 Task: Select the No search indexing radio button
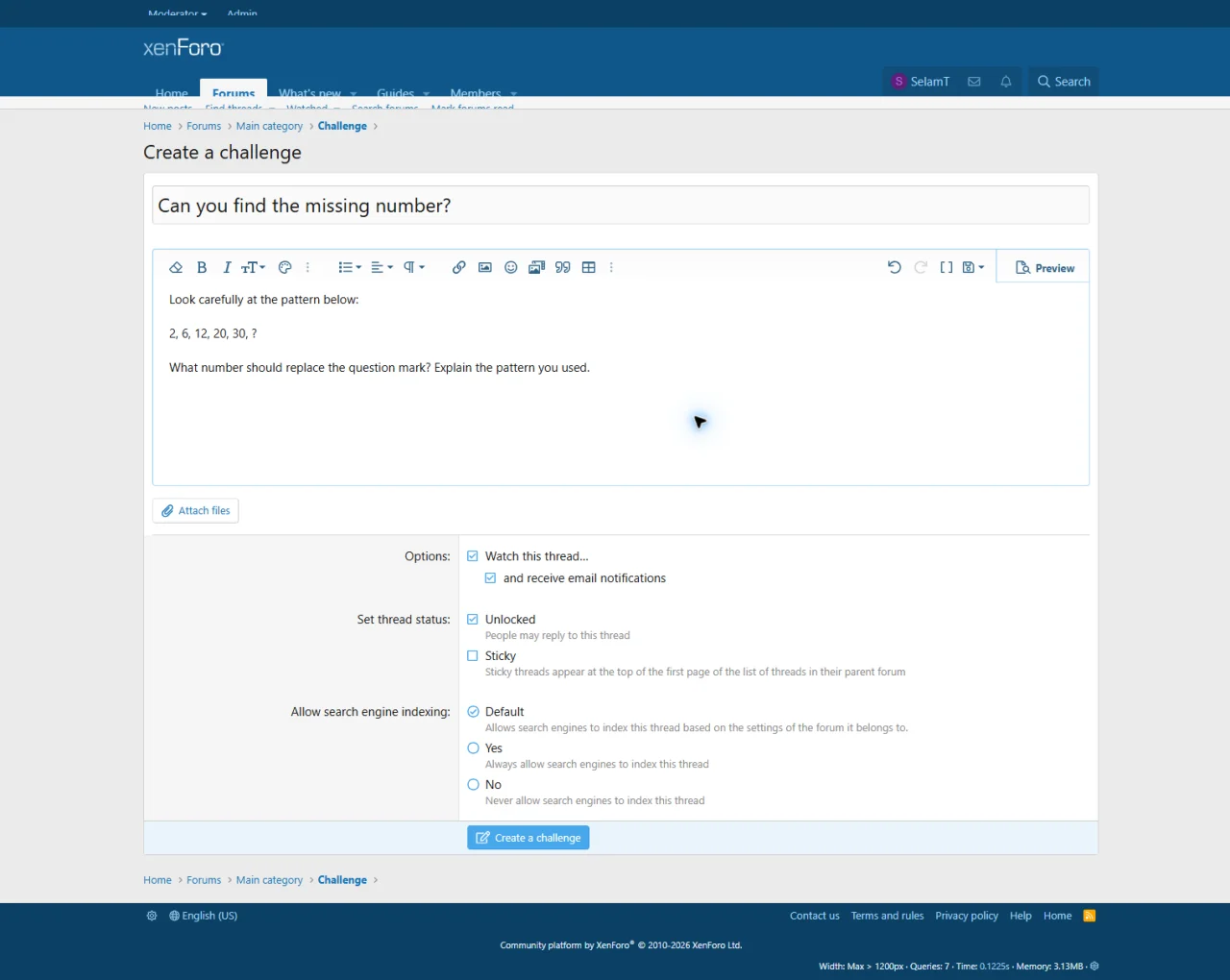473,785
